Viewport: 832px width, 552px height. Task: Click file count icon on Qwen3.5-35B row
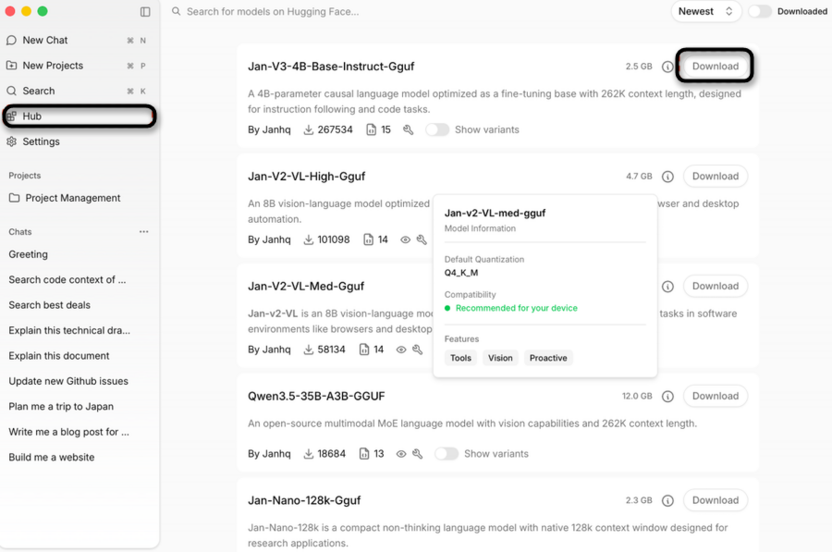pos(364,454)
